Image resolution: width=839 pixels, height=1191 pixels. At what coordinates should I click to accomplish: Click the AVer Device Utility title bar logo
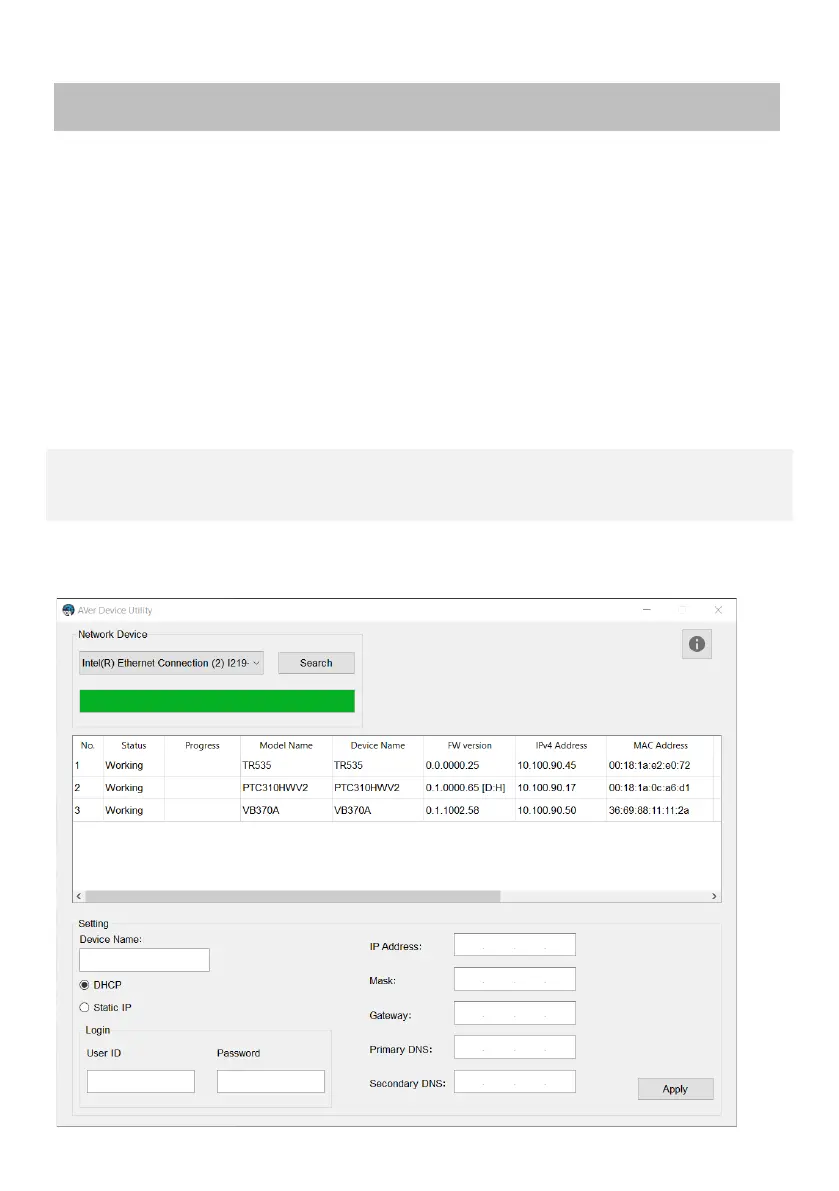(x=68, y=610)
